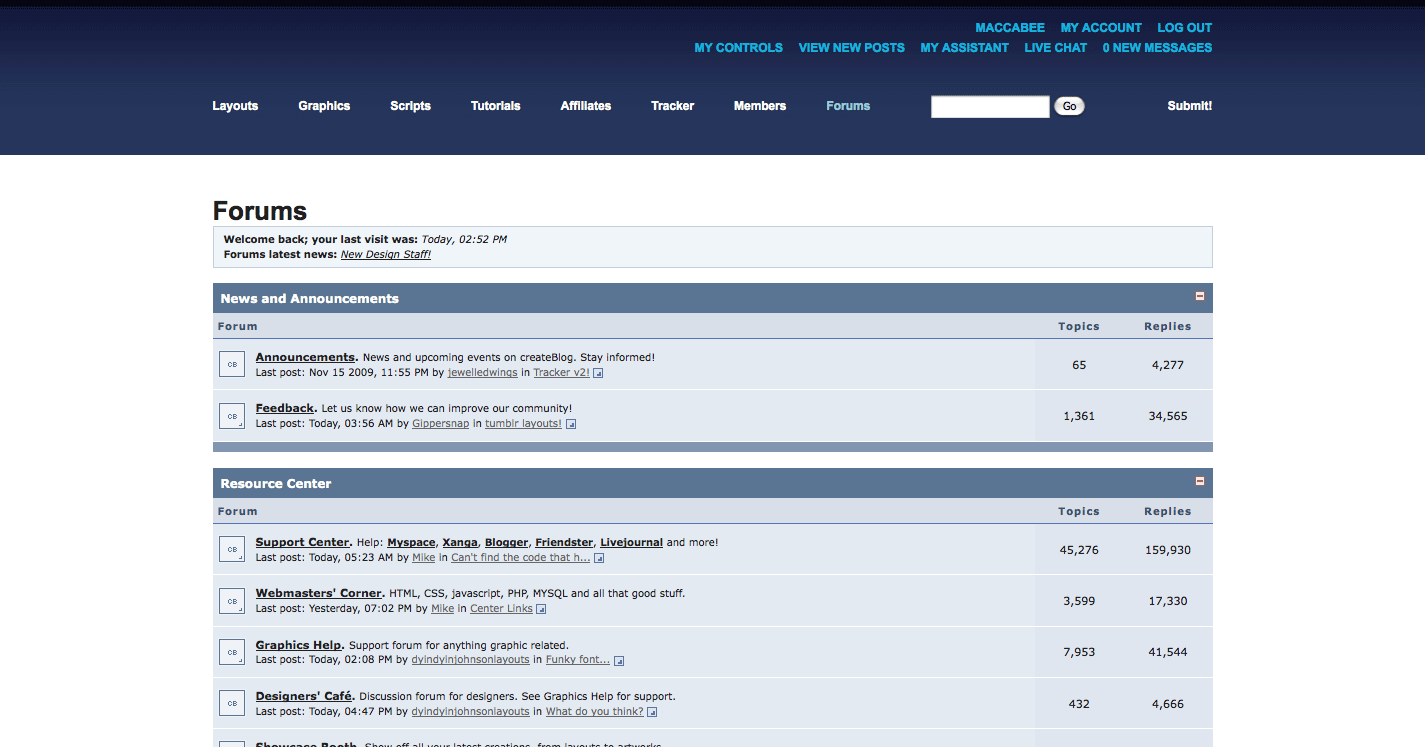This screenshot has height=747, width=1425.
Task: Collapse the Resource Center category
Action: coord(1200,481)
